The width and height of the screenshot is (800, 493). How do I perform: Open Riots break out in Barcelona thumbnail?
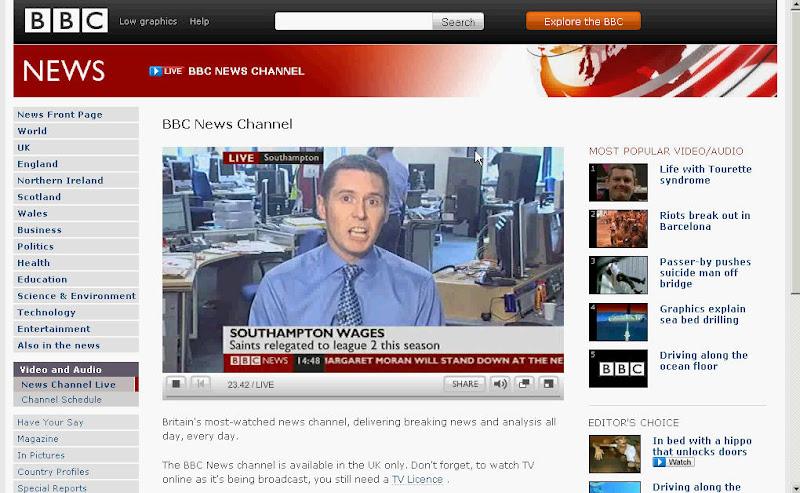[x=618, y=229]
